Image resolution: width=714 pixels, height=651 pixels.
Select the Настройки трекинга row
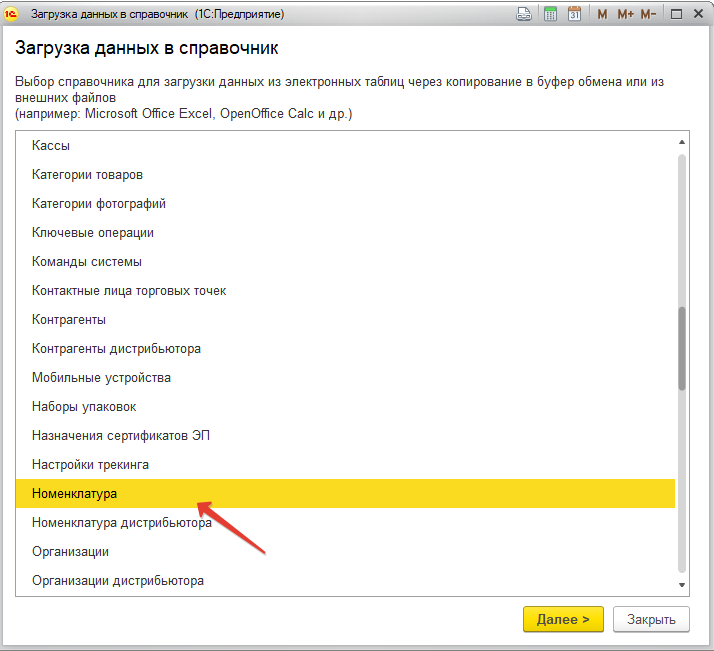[x=345, y=464]
